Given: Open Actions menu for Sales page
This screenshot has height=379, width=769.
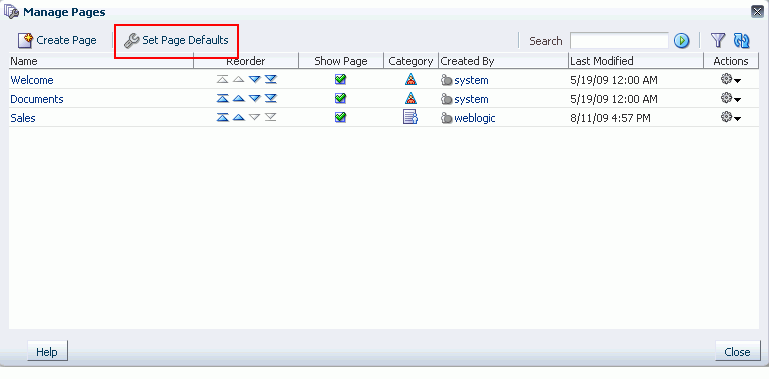Looking at the screenshot, I should coord(731,118).
